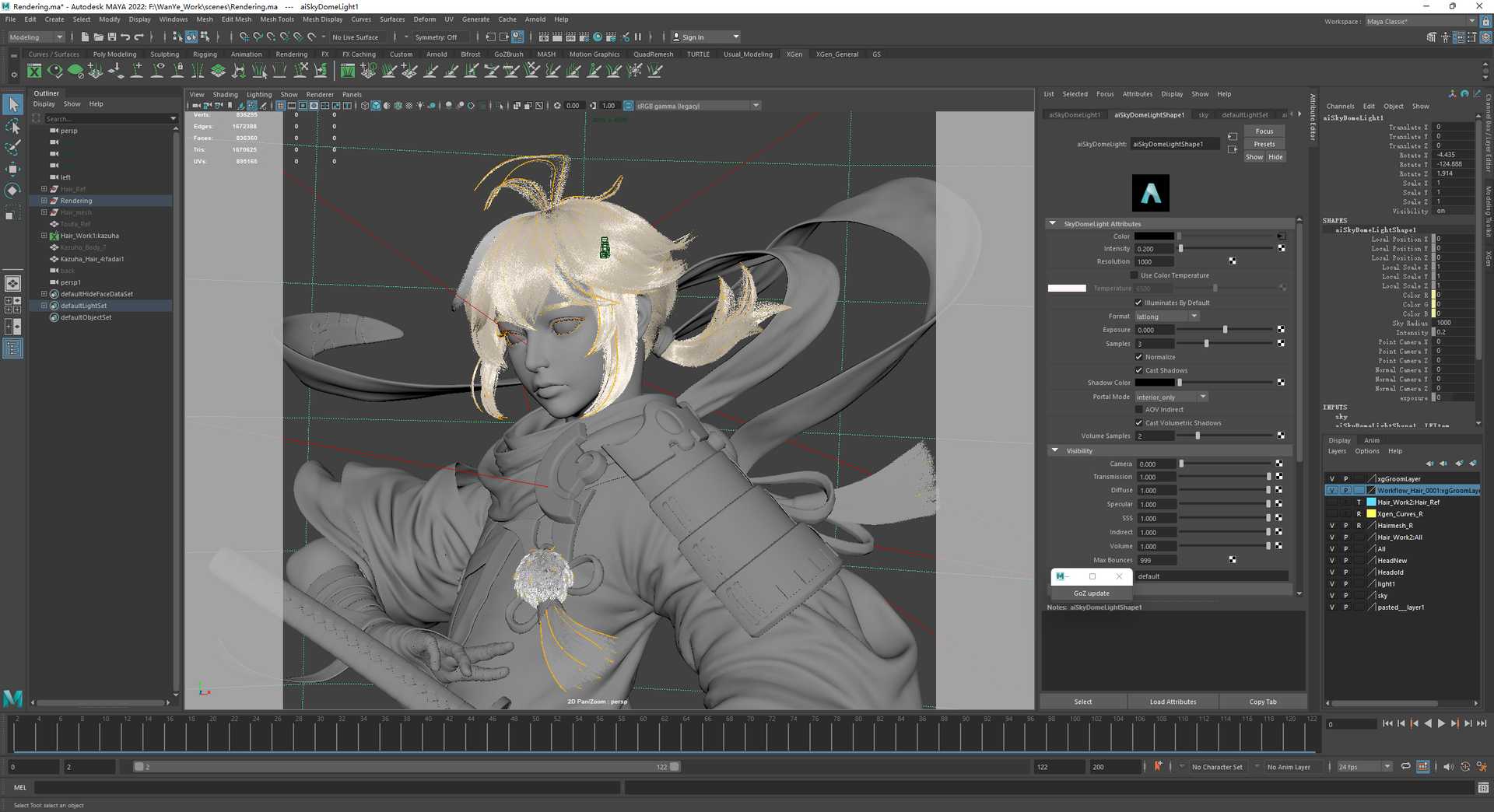Screen dimensions: 1494x812
Task: Click Go to Output Connection icon
Action: click(1233, 149)
